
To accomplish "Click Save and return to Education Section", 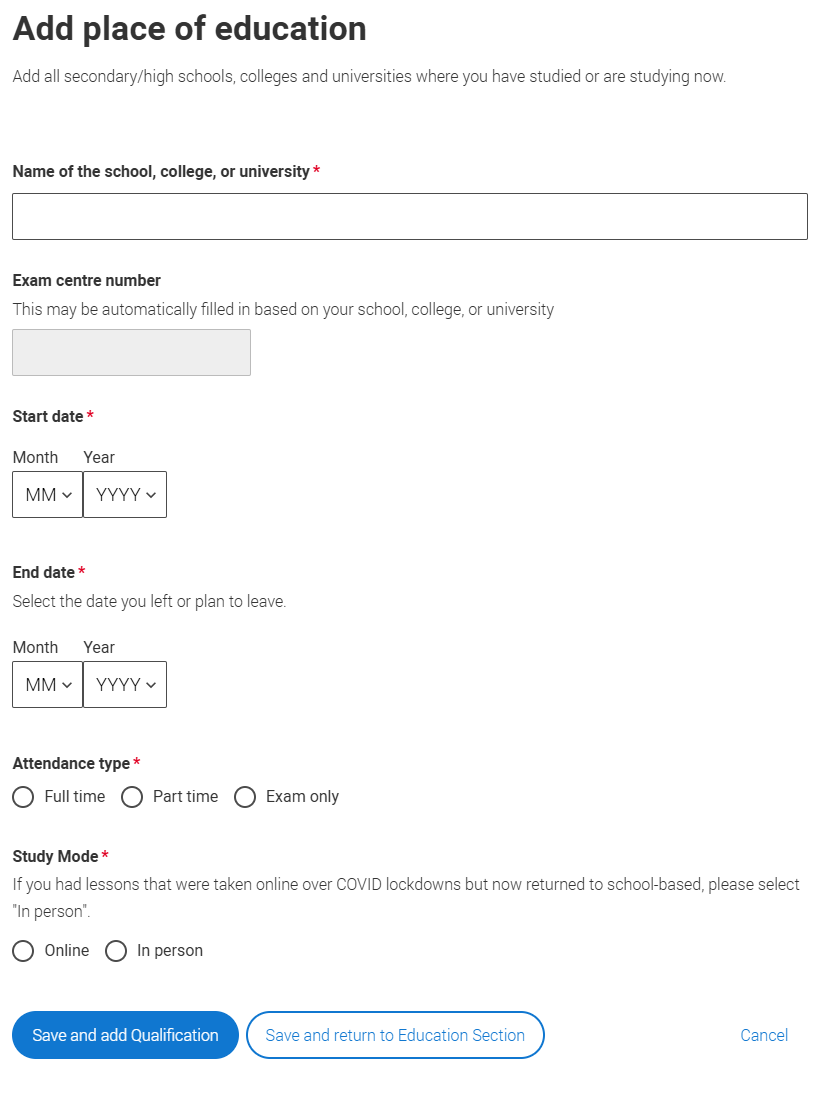I will coord(395,1035).
